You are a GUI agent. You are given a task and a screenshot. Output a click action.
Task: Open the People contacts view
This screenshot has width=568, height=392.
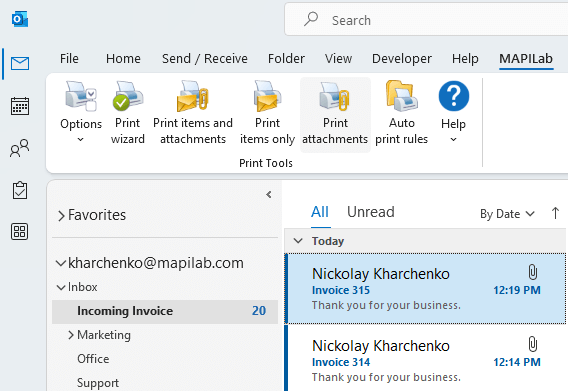tap(20, 148)
